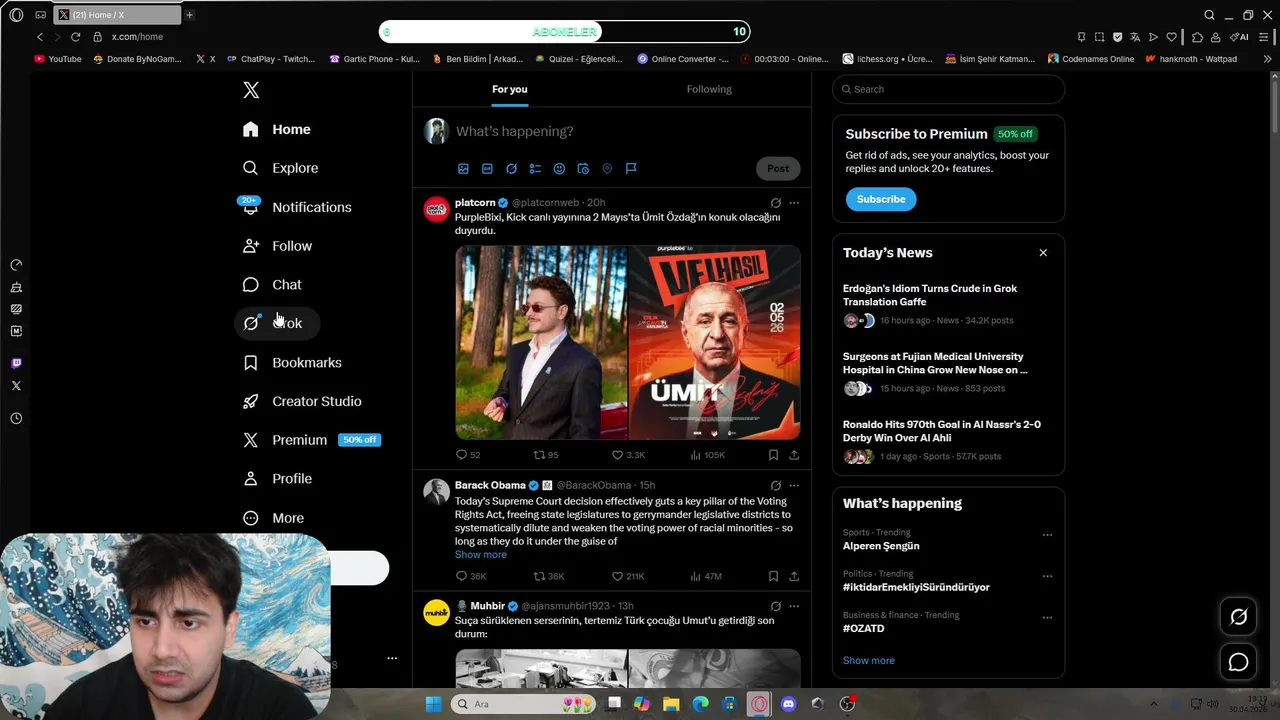Open History clock in browser sidebar
Viewport: 1280px width, 720px height.
(x=16, y=419)
